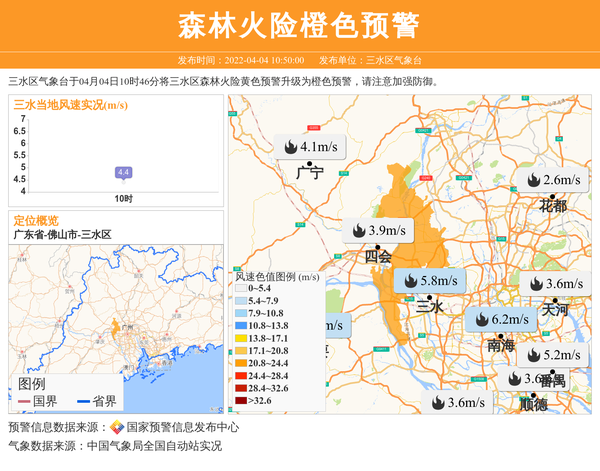Click the 4.4 data point on wind chart
The width and height of the screenshot is (600, 471).
coord(124,173)
